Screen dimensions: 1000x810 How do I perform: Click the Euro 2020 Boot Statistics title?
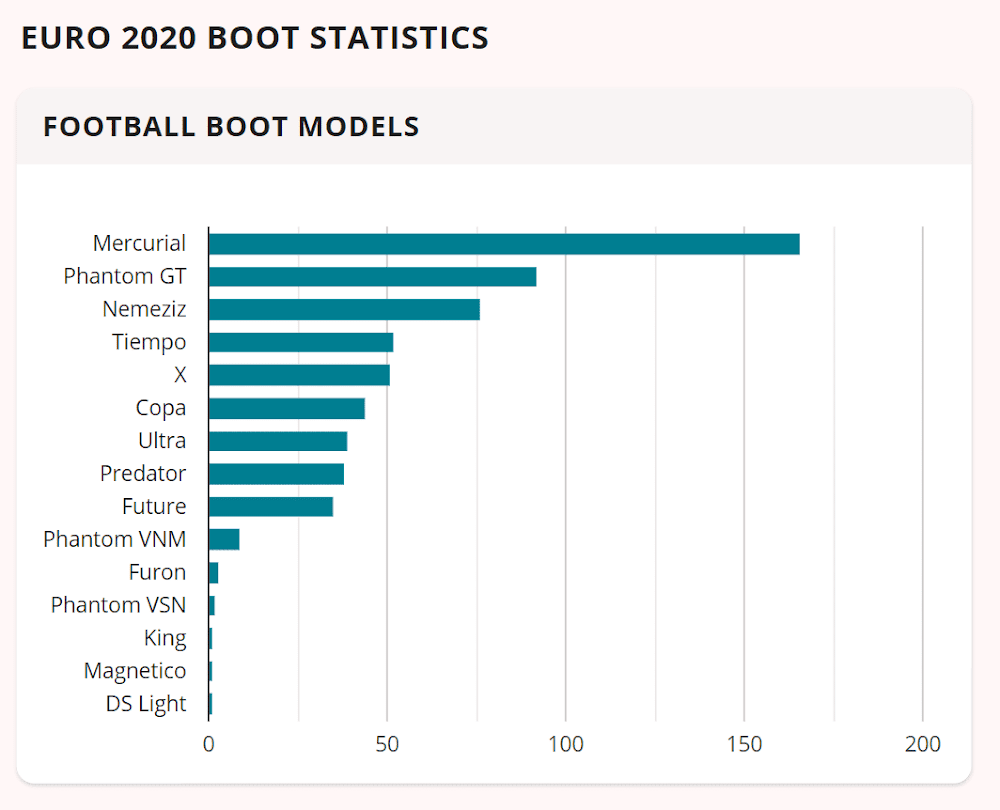(255, 38)
